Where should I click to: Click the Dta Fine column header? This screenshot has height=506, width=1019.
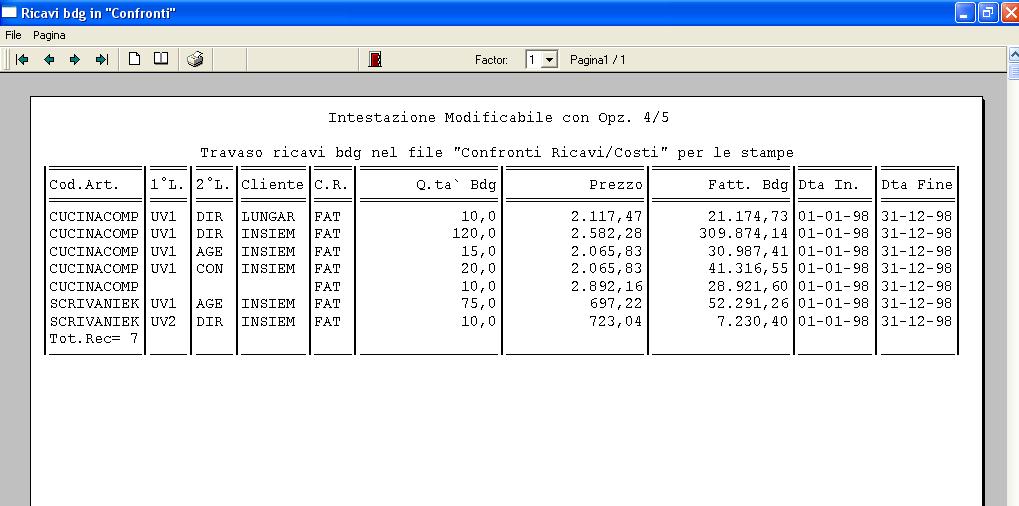click(x=917, y=184)
